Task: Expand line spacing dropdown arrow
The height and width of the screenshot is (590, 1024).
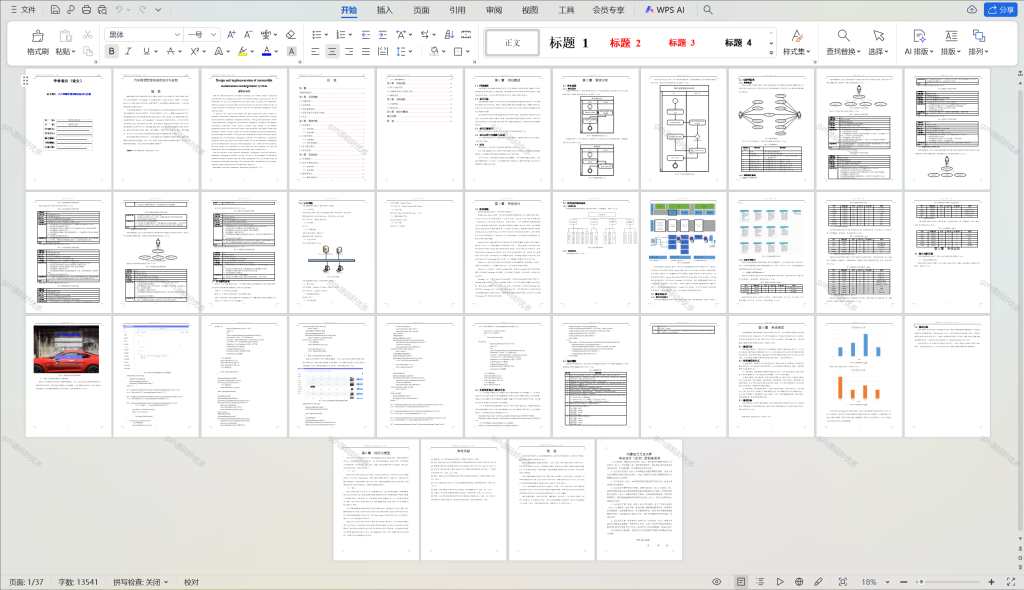Action: point(410,52)
